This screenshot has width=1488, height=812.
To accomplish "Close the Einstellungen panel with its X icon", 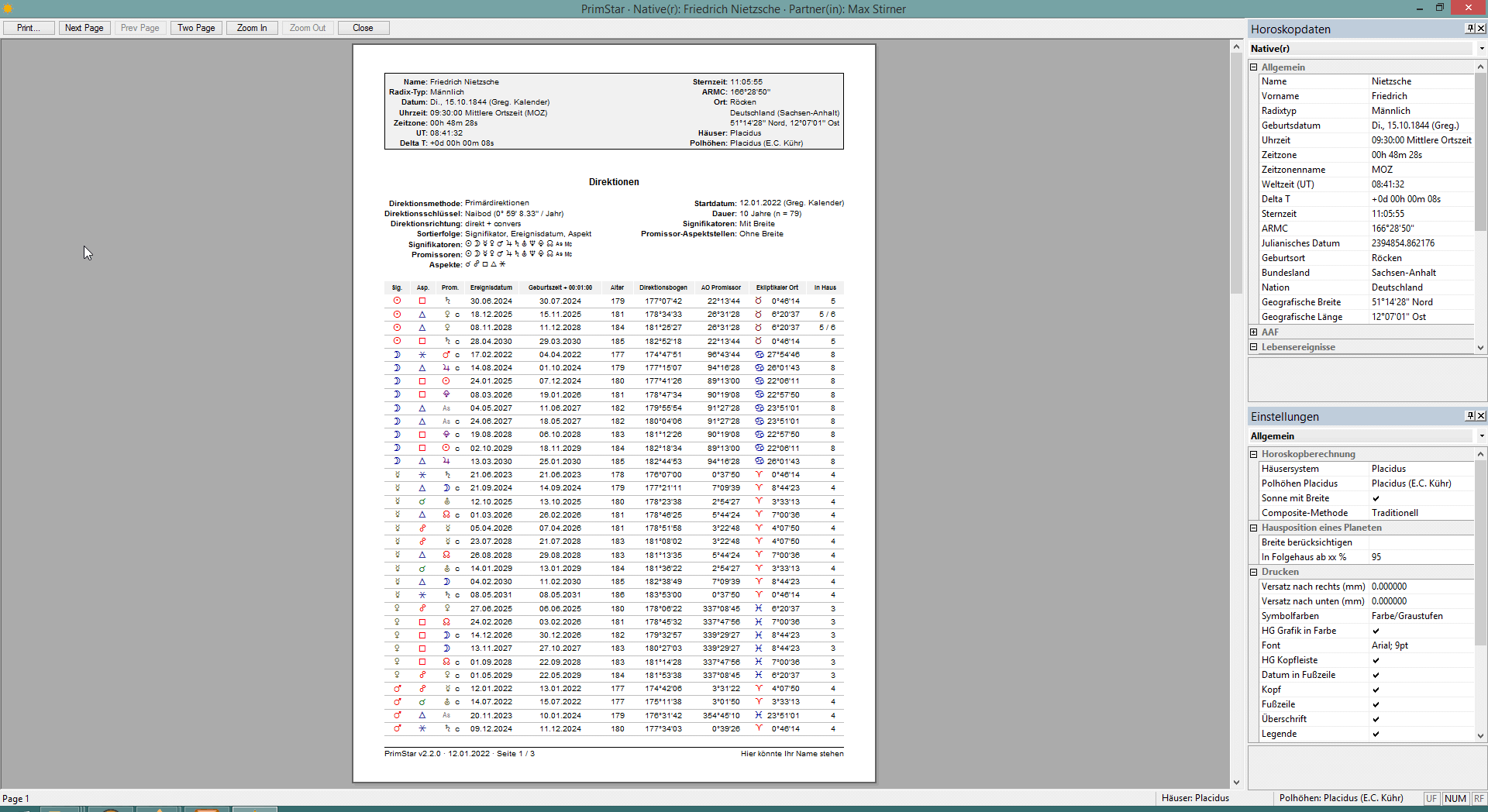I will coord(1481,416).
